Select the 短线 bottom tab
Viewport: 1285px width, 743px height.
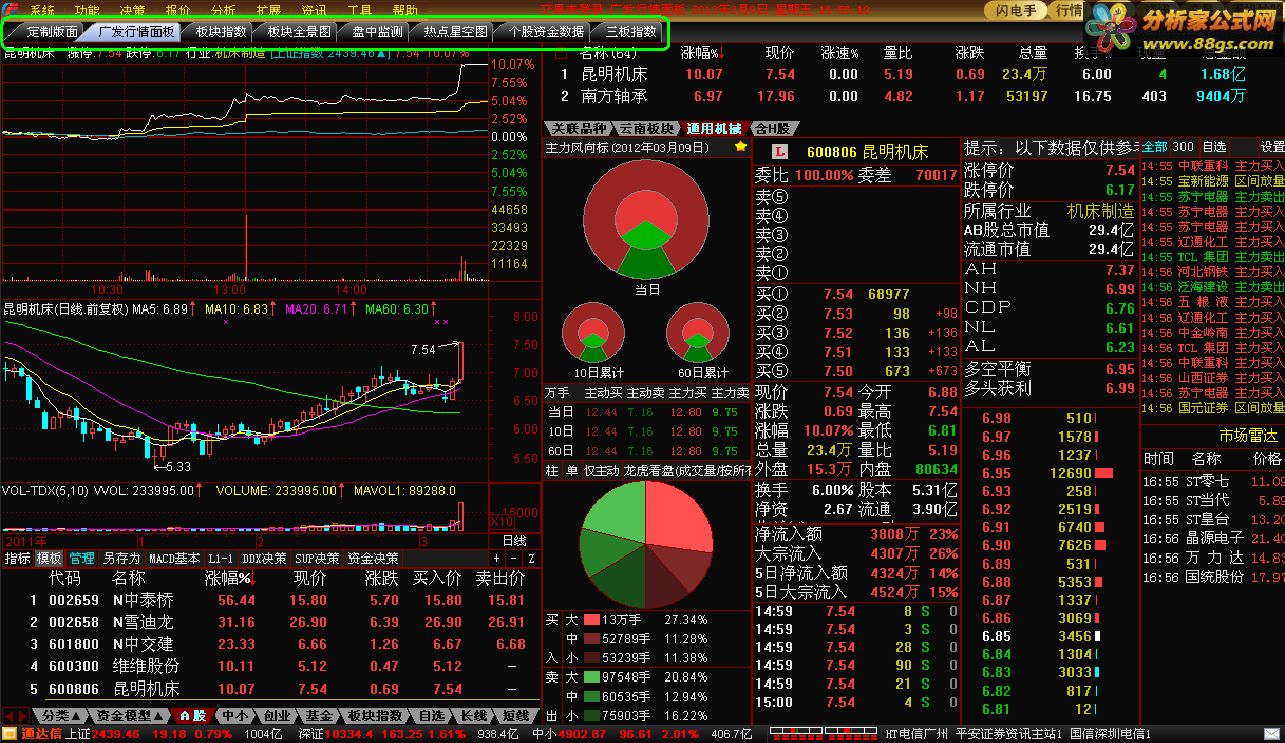coord(516,715)
